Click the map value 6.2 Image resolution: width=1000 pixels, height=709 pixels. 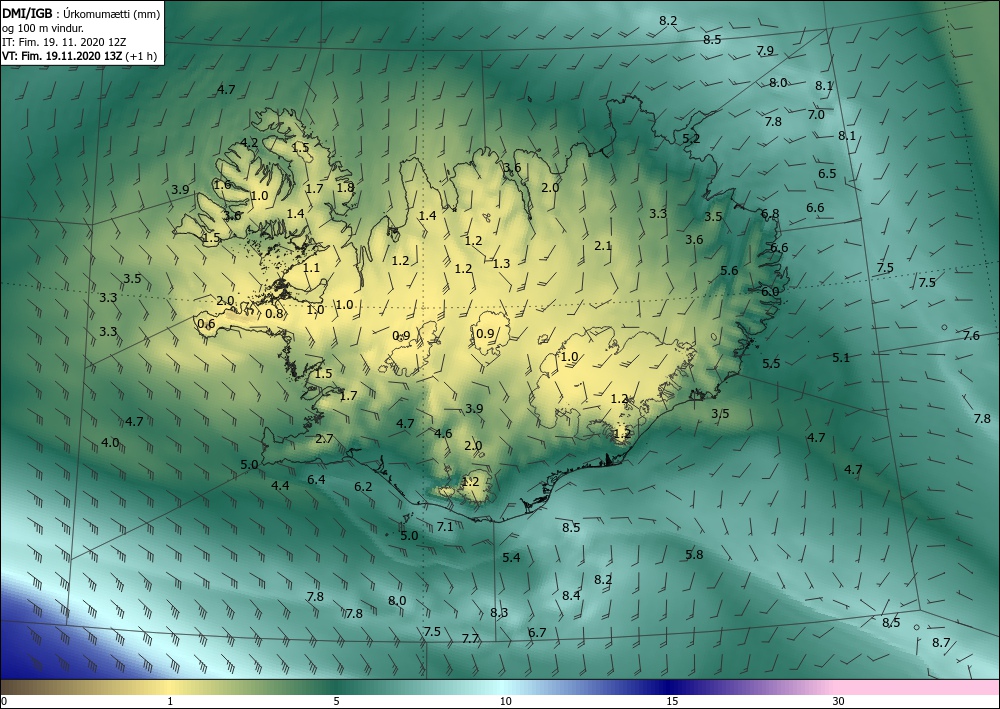tap(362, 486)
